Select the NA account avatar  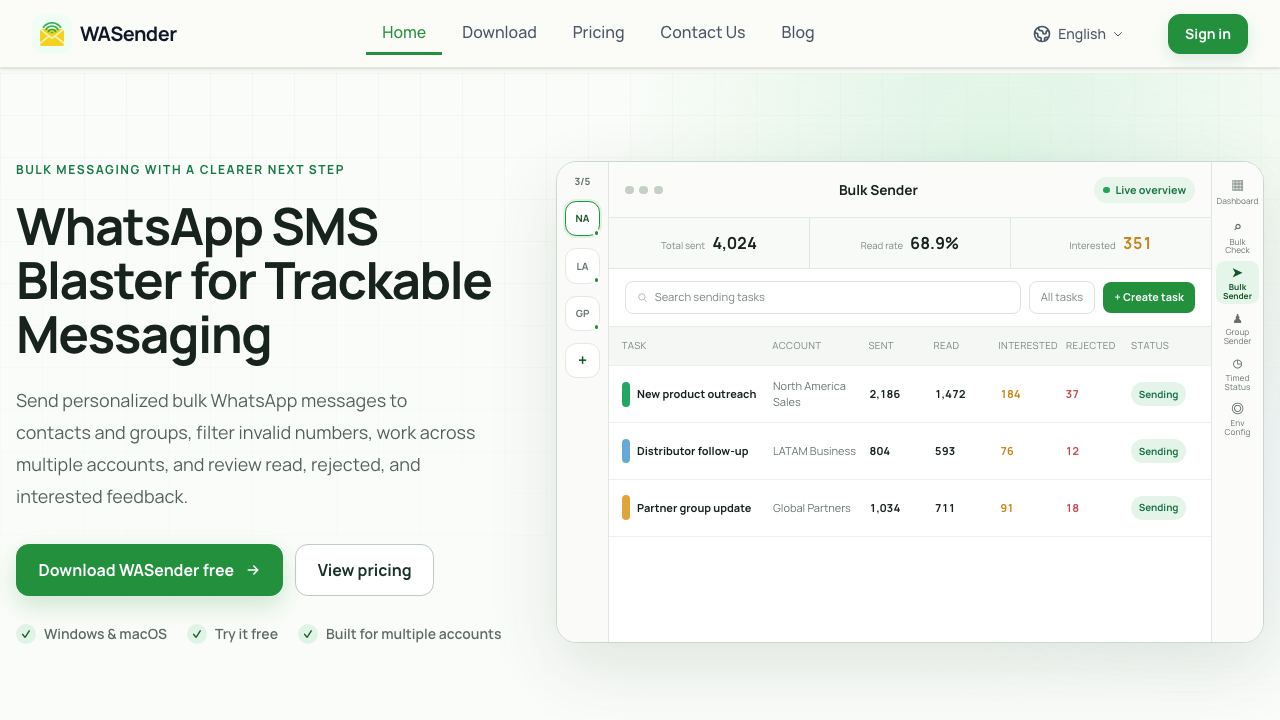coord(582,218)
